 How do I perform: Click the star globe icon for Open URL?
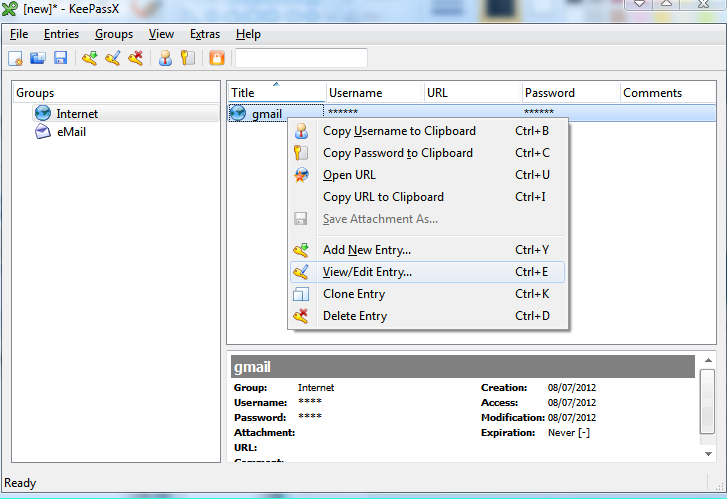pos(301,175)
